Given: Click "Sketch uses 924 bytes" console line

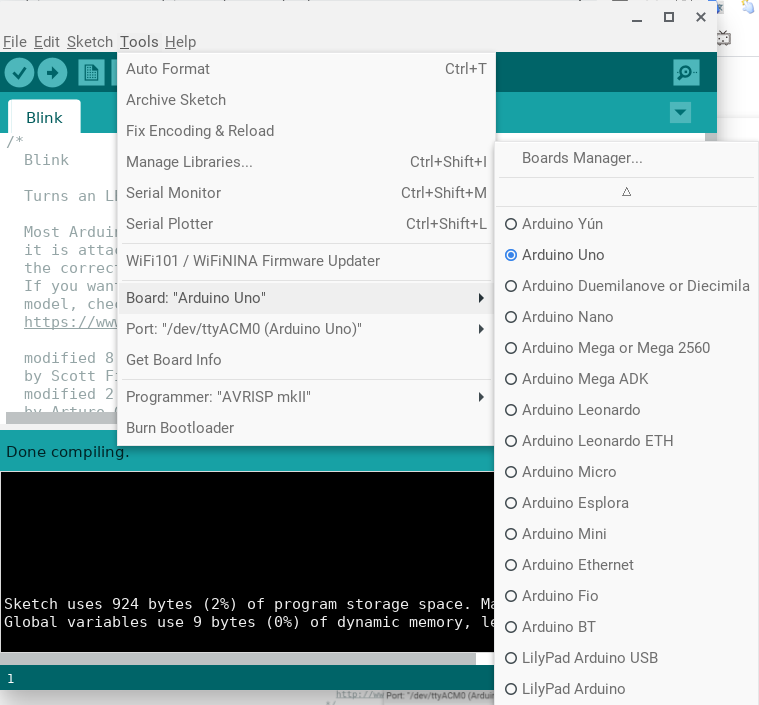Looking at the screenshot, I should tap(247, 604).
